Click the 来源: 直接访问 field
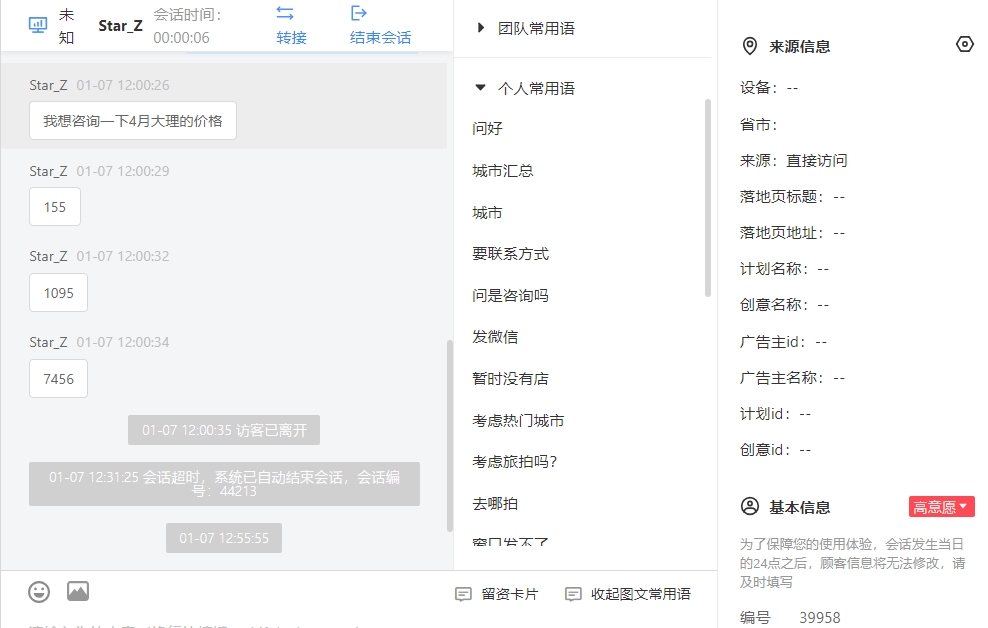Image resolution: width=988 pixels, height=628 pixels. click(x=793, y=161)
